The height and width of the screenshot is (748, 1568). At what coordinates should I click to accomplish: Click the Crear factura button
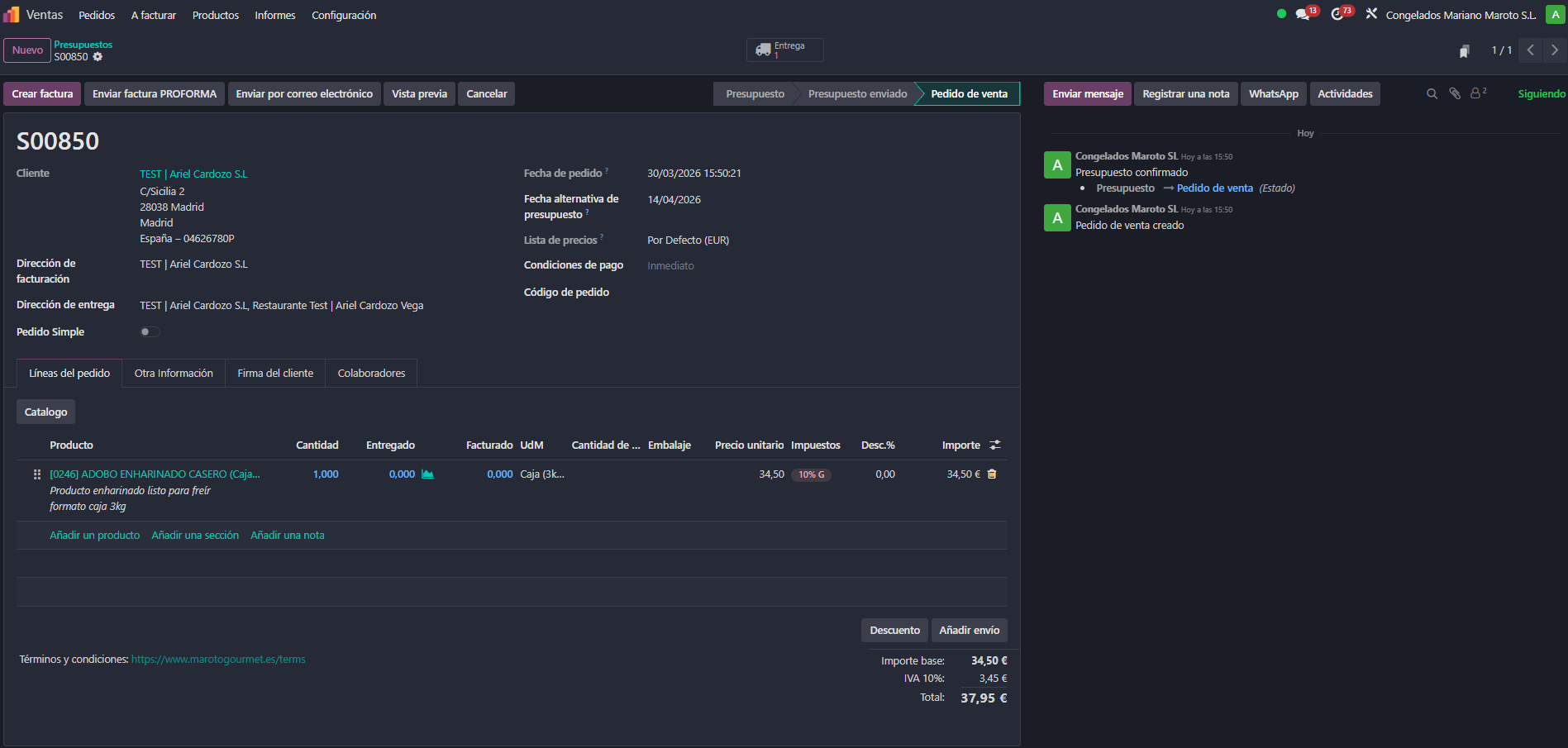coord(42,94)
